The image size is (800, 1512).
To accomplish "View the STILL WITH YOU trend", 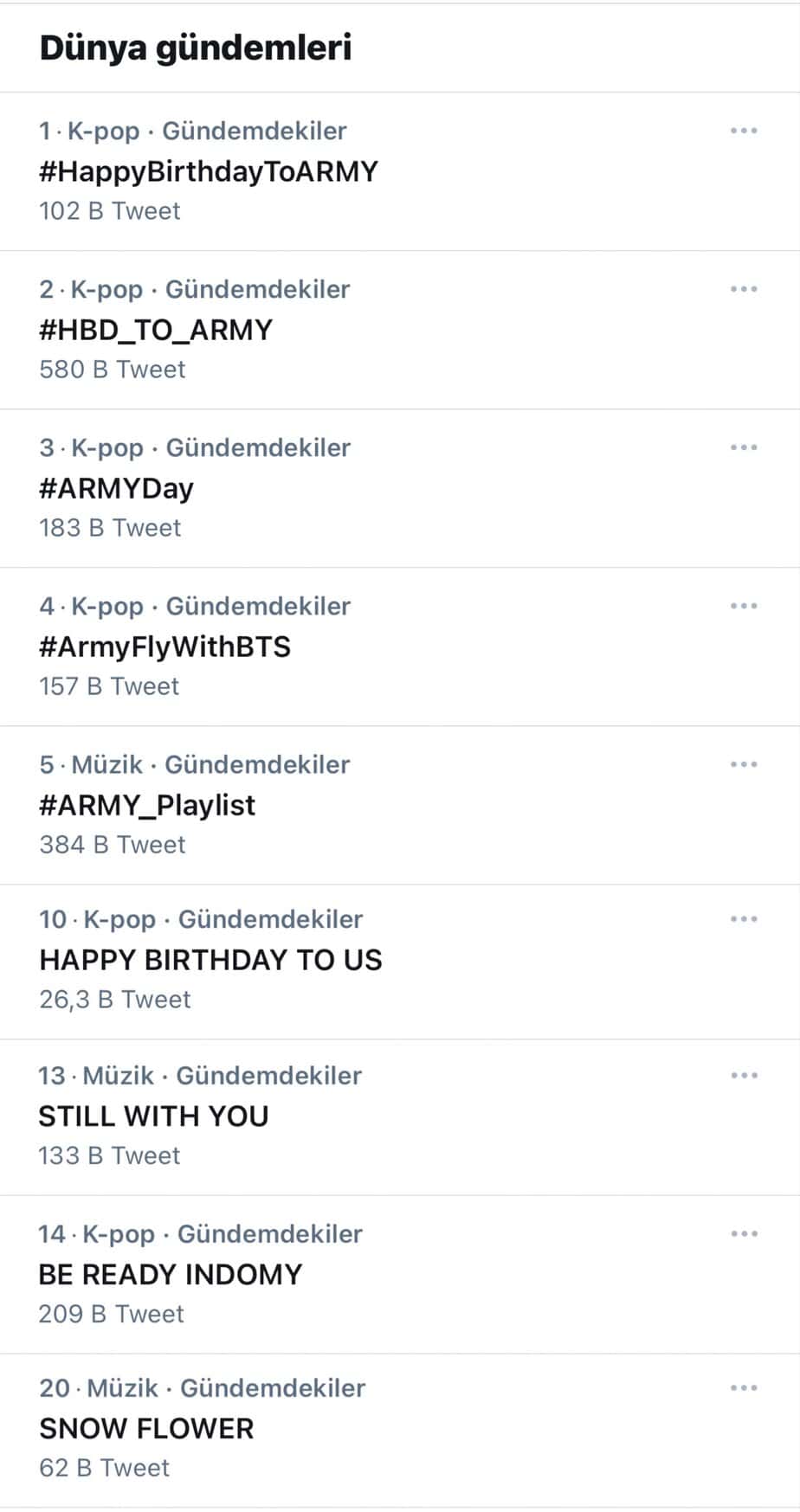I will [x=153, y=1116].
